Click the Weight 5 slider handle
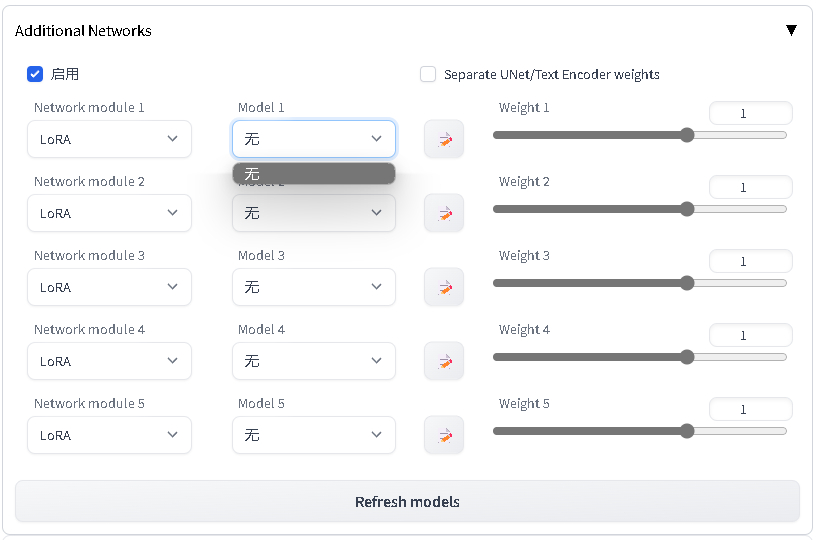The height and width of the screenshot is (540, 820). [687, 431]
